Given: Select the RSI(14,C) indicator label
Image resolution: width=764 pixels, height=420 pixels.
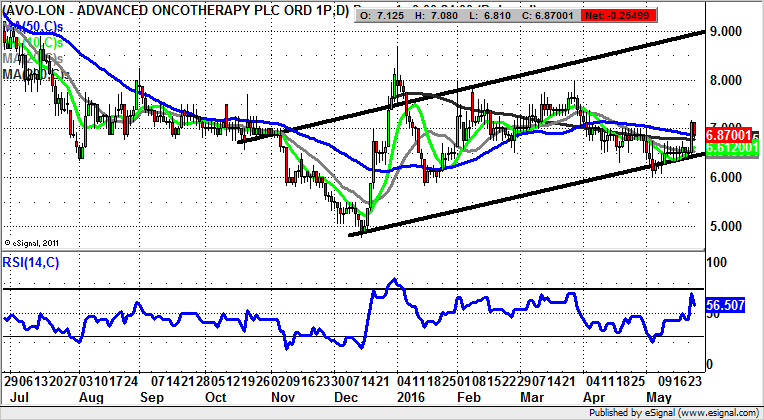Looking at the screenshot, I should (38, 265).
